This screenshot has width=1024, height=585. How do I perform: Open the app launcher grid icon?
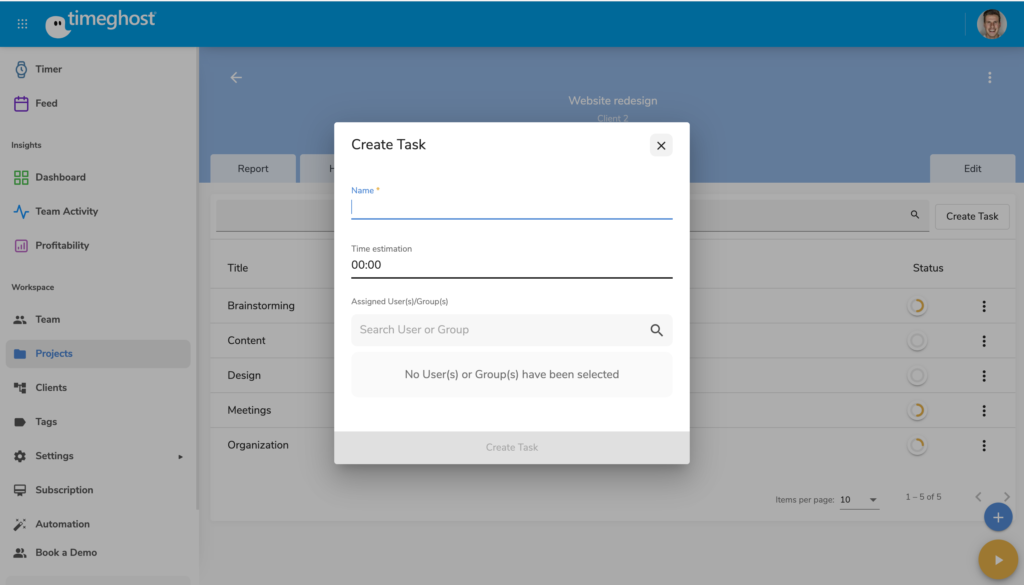[x=22, y=23]
